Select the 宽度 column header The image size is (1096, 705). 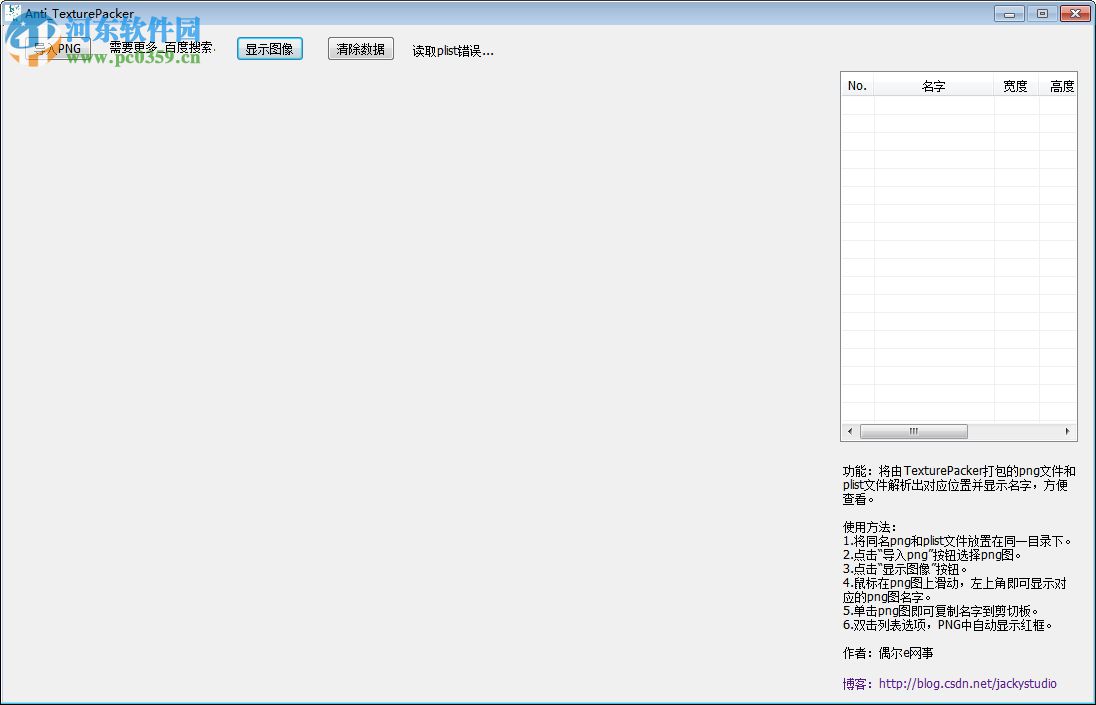point(1015,85)
